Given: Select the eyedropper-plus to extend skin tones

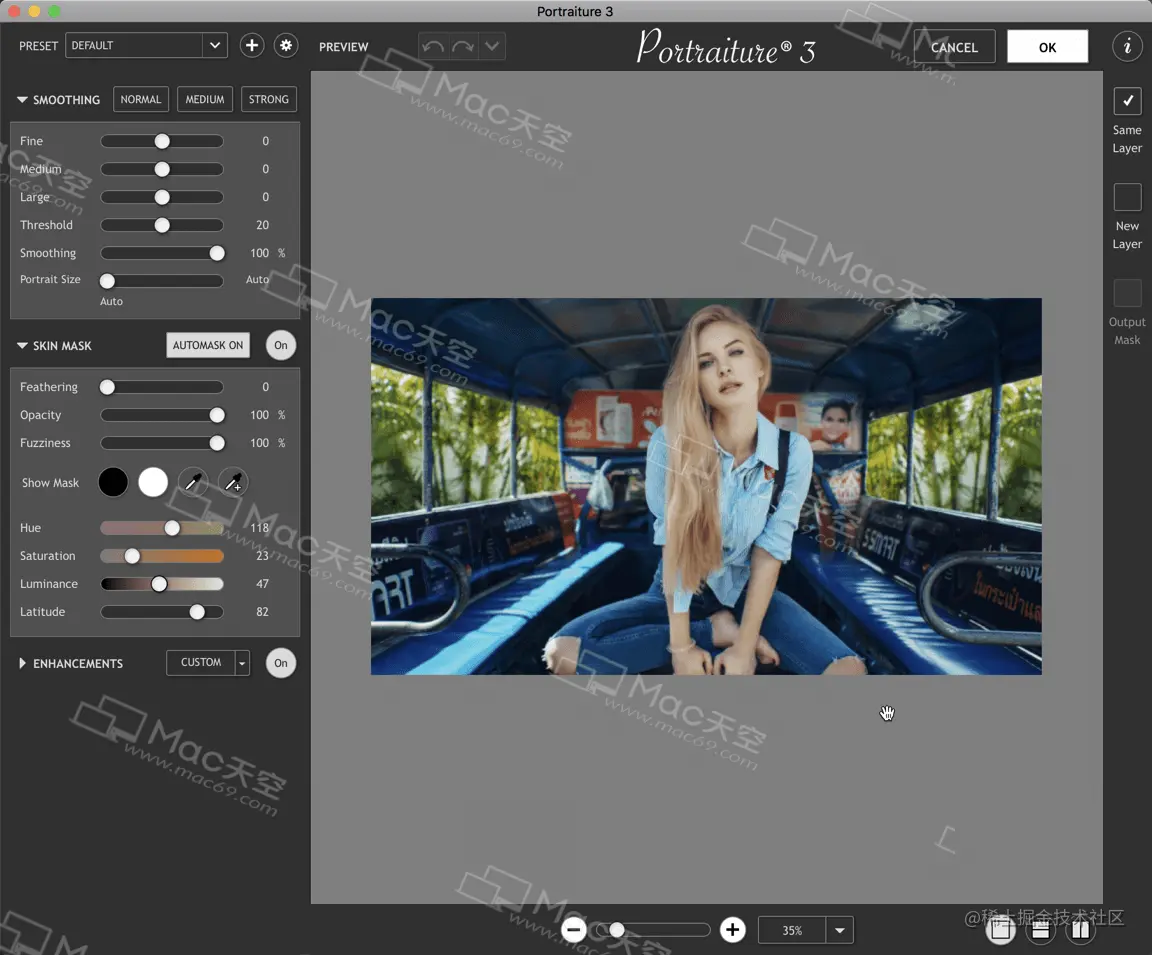Looking at the screenshot, I should tap(232, 482).
